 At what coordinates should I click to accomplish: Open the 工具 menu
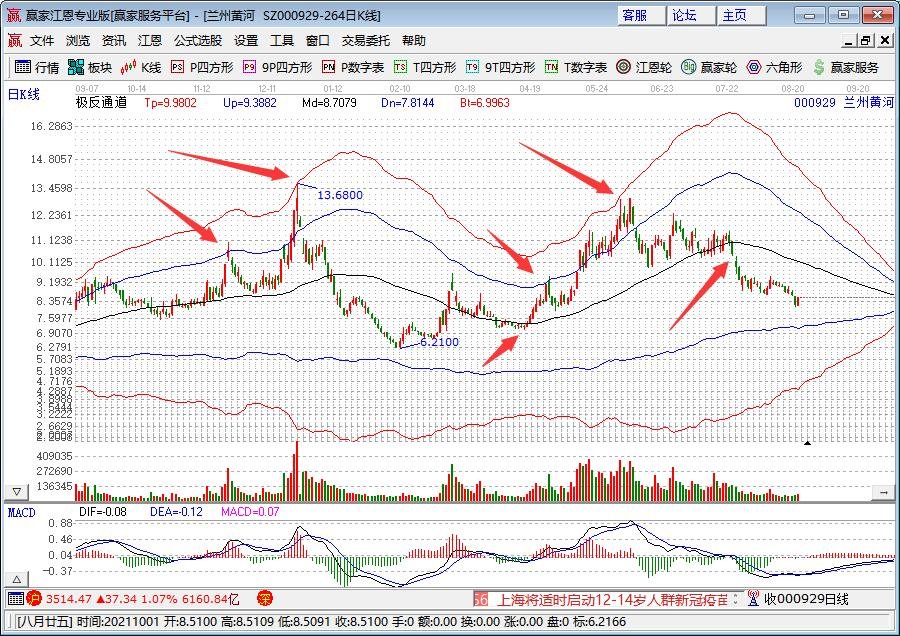(x=281, y=40)
